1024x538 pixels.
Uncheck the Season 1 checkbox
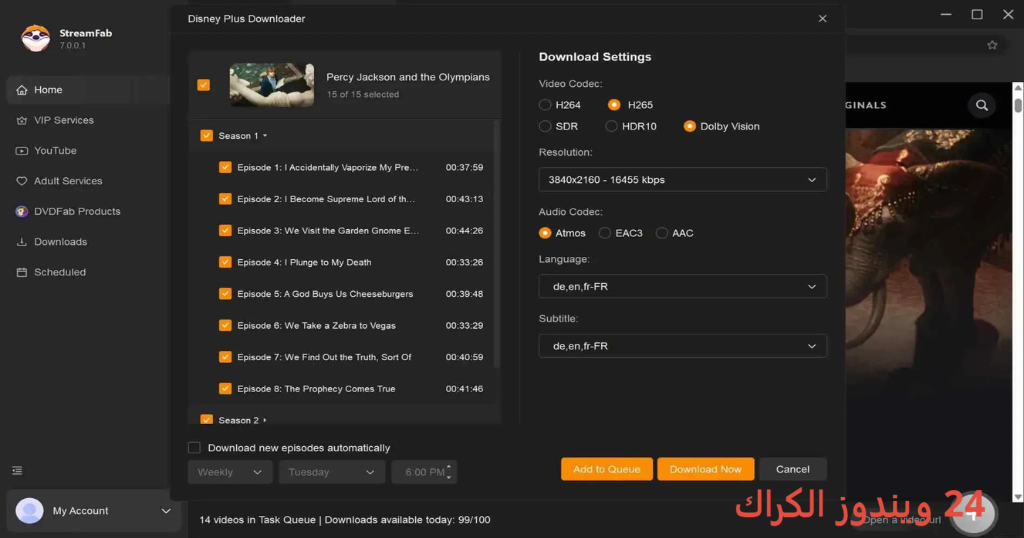click(x=206, y=136)
